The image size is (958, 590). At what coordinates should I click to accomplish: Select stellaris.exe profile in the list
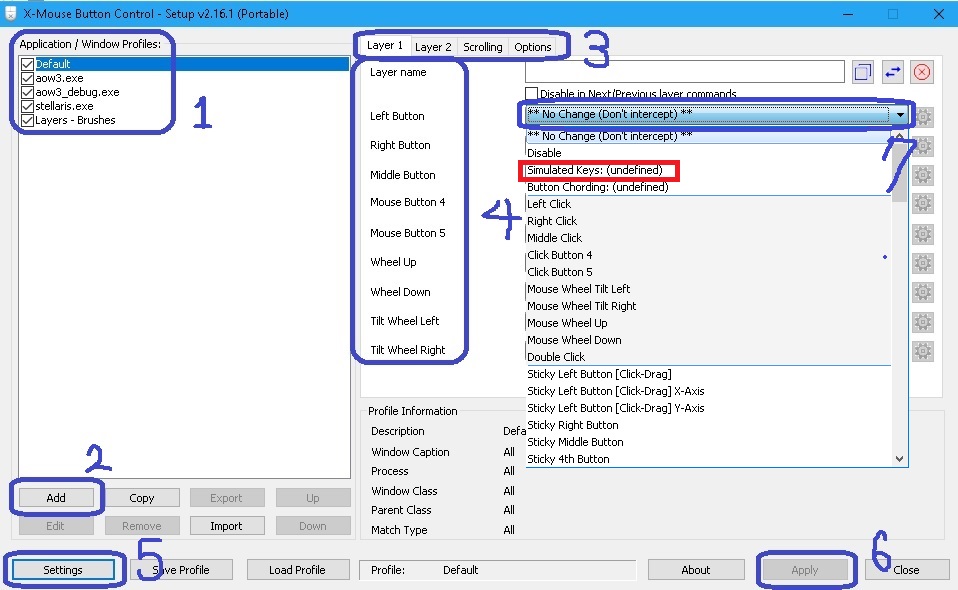(64, 106)
